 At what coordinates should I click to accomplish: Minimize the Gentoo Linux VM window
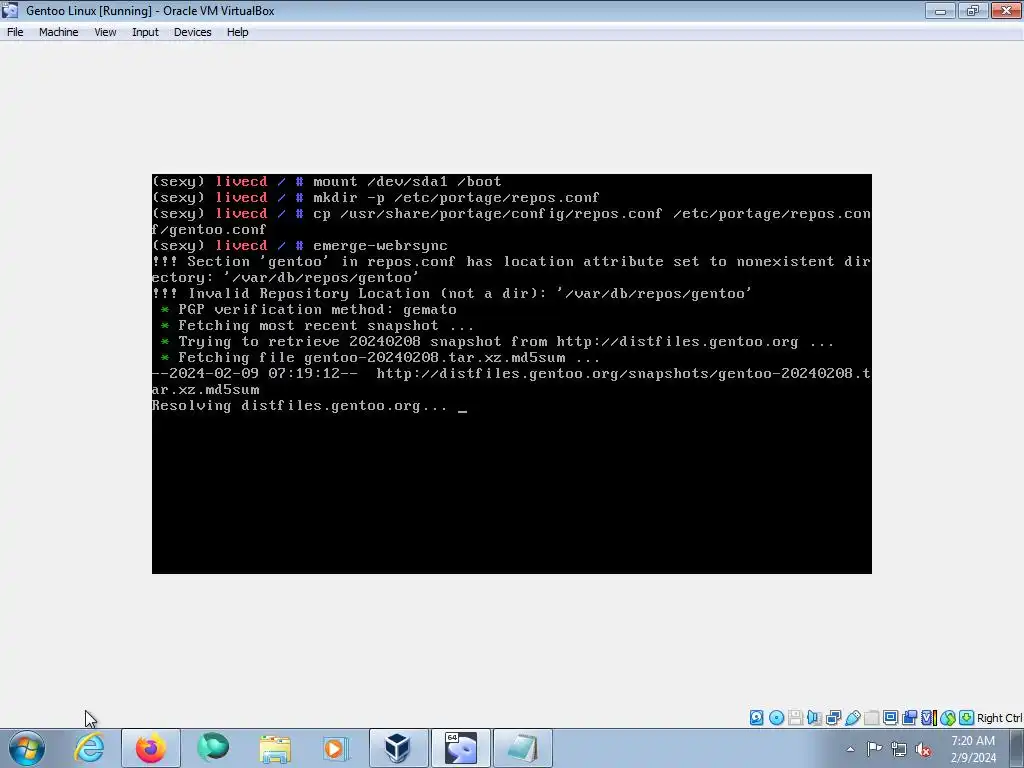(940, 10)
